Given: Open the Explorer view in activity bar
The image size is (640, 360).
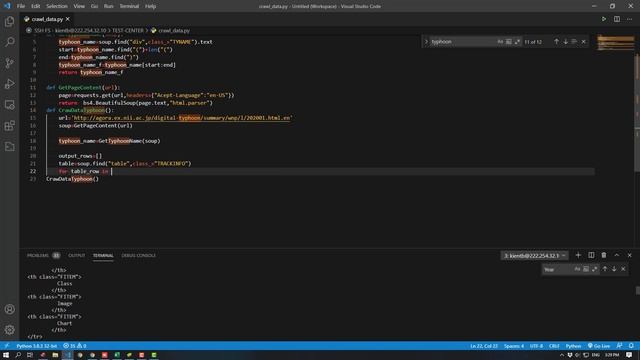Looking at the screenshot, I should tap(9, 21).
